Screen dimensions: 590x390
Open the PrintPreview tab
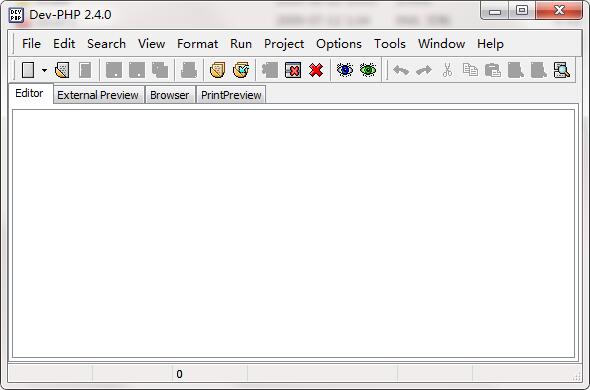point(231,95)
